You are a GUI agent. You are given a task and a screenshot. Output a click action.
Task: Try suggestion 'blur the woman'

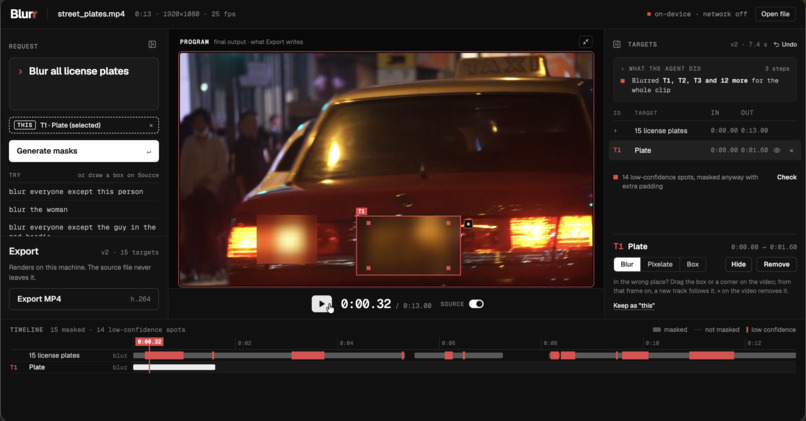[38, 210]
